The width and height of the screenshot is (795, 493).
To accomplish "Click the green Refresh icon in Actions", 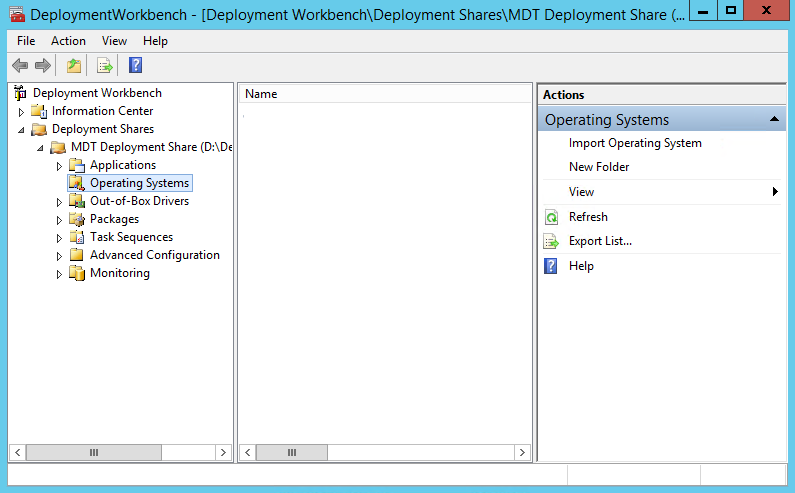I will (551, 217).
